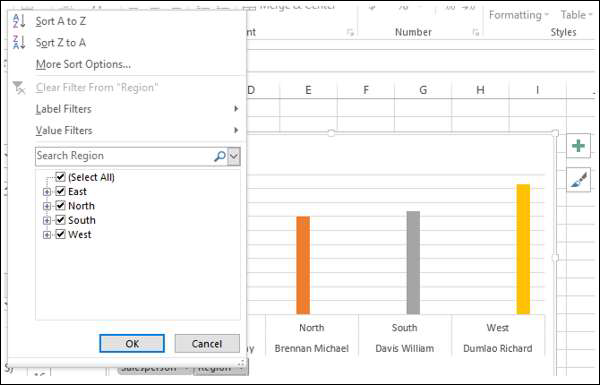The height and width of the screenshot is (385, 600).
Task: Uncheck the North region checkbox
Action: (x=60, y=206)
